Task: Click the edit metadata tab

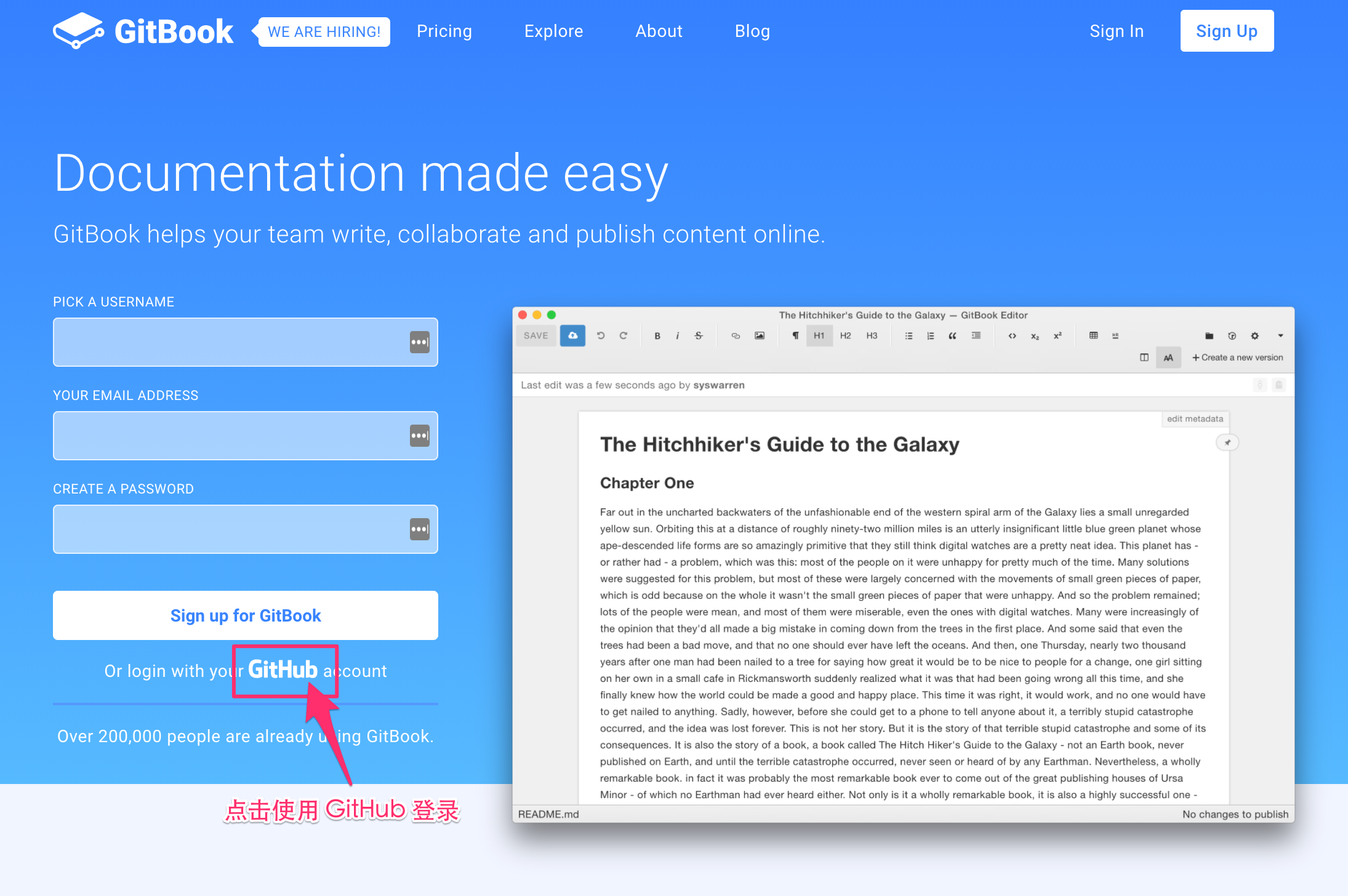Action: pyautogui.click(x=1195, y=419)
